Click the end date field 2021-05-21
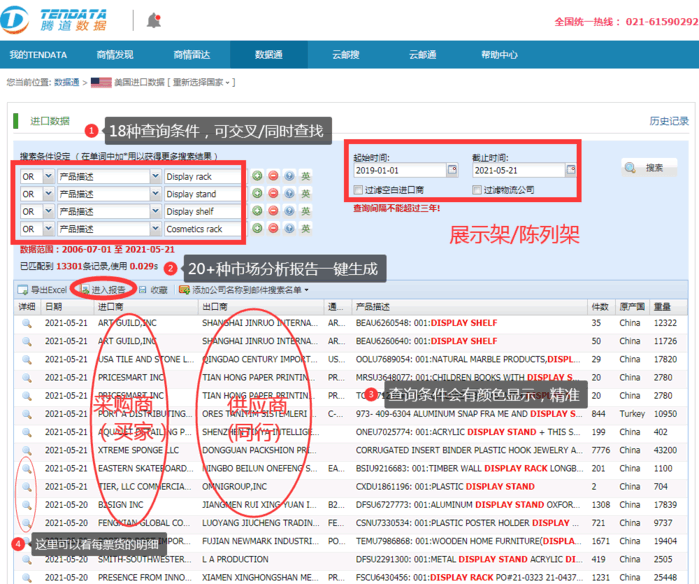699x584 pixels. point(518,170)
